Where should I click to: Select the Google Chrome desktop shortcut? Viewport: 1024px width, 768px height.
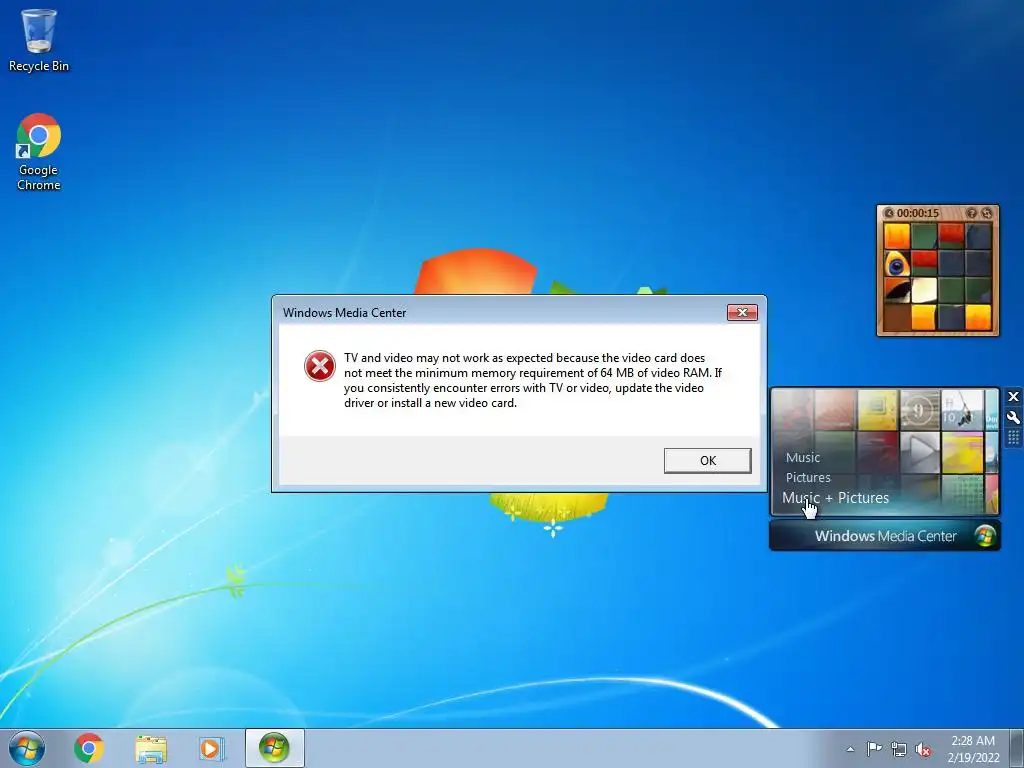(x=39, y=152)
